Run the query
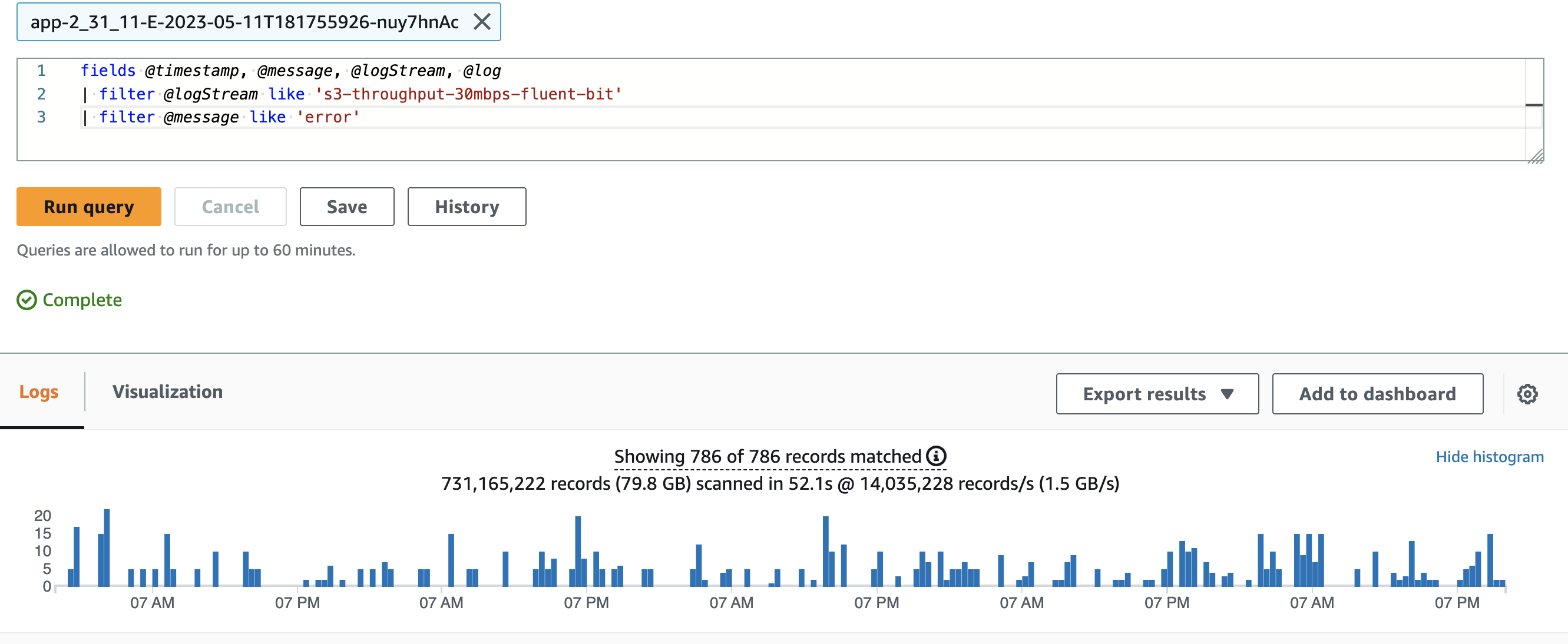Screen dimensions: 1568x644 pyautogui.click(x=89, y=207)
